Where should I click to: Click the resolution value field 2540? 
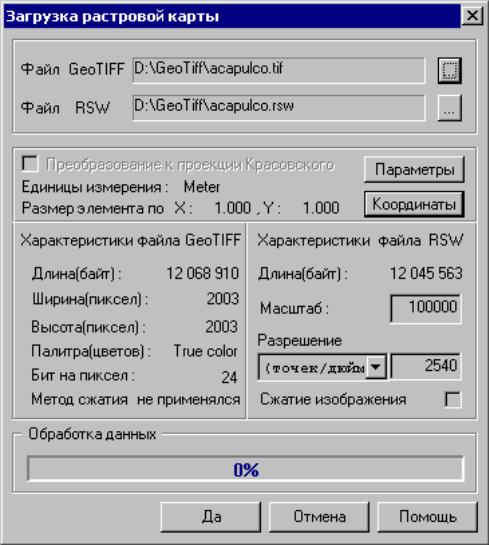pos(426,367)
